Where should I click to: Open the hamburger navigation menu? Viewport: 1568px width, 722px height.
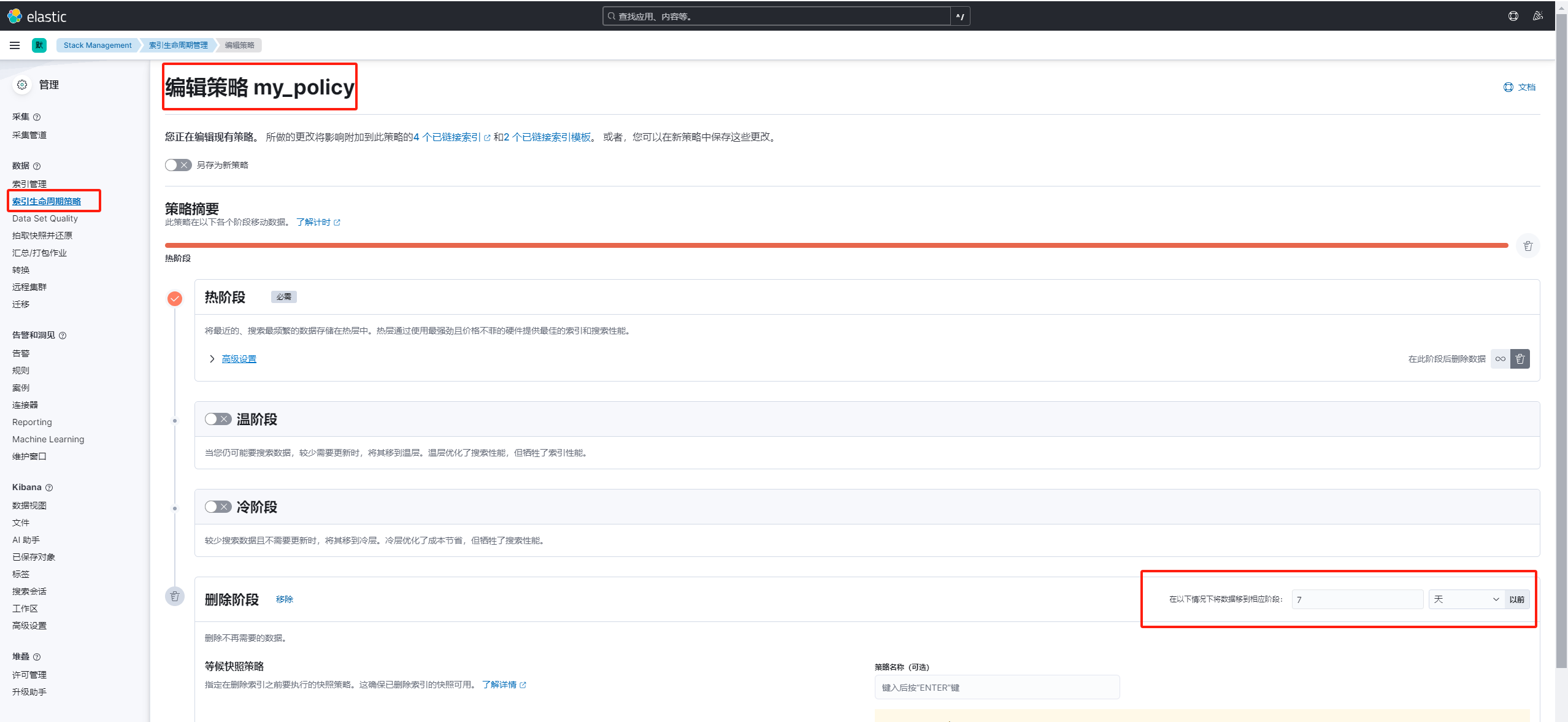[15, 45]
